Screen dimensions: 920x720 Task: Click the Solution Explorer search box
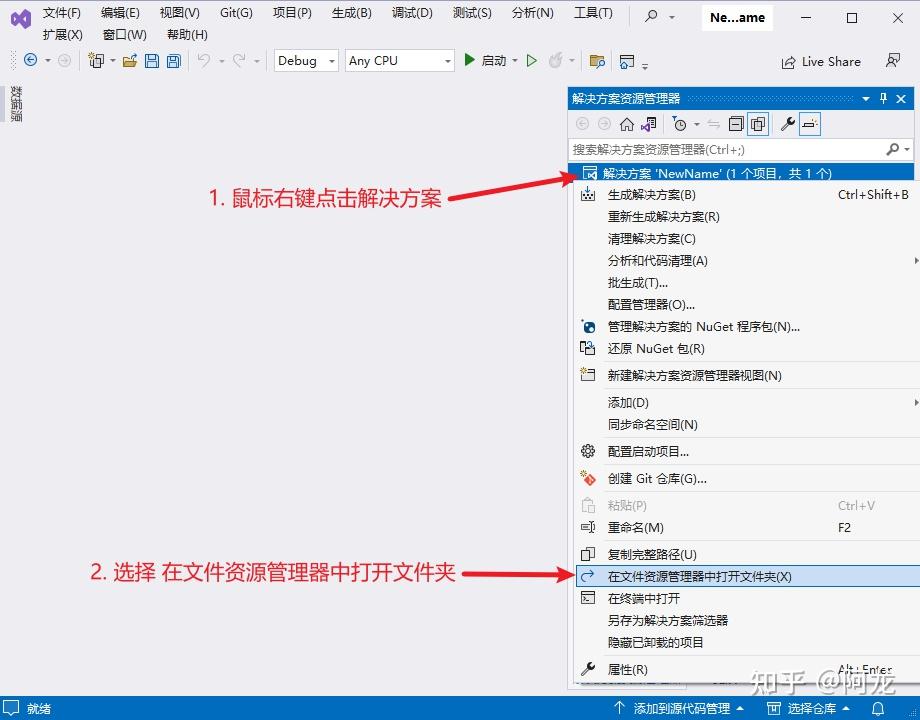point(720,147)
